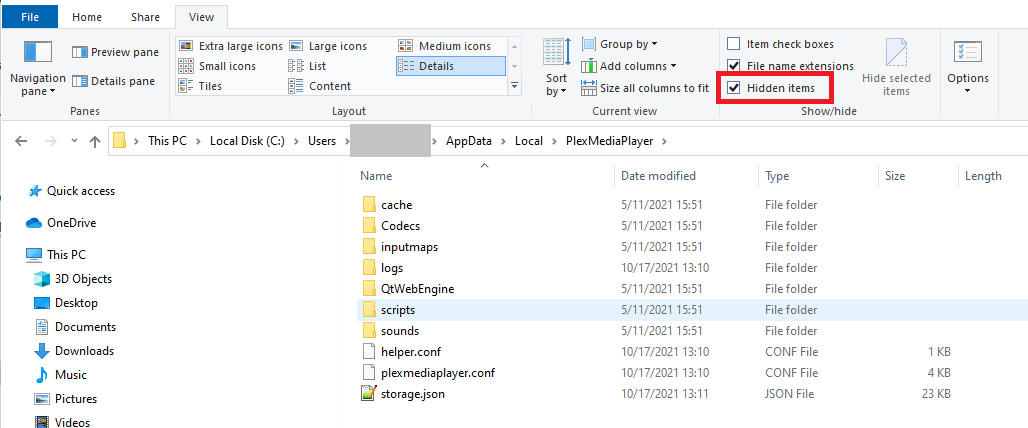Go forward with the Forward arrow

point(50,141)
